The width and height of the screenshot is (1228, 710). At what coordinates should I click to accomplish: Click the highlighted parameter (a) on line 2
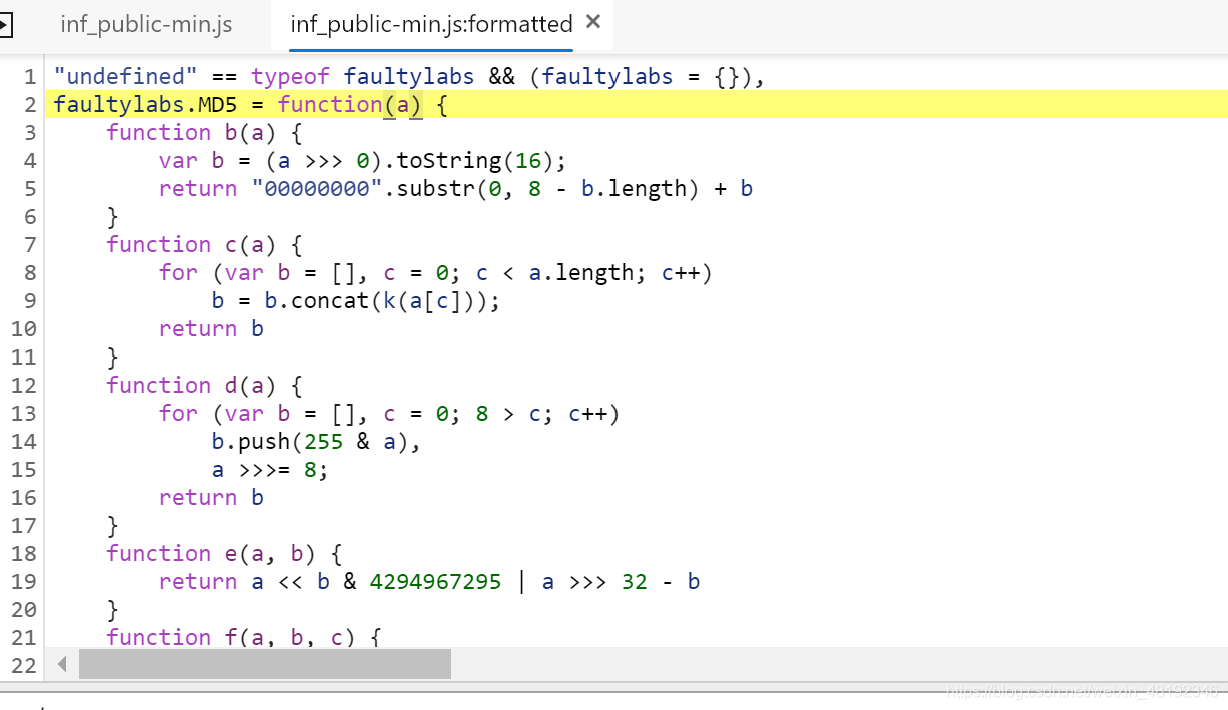point(403,104)
